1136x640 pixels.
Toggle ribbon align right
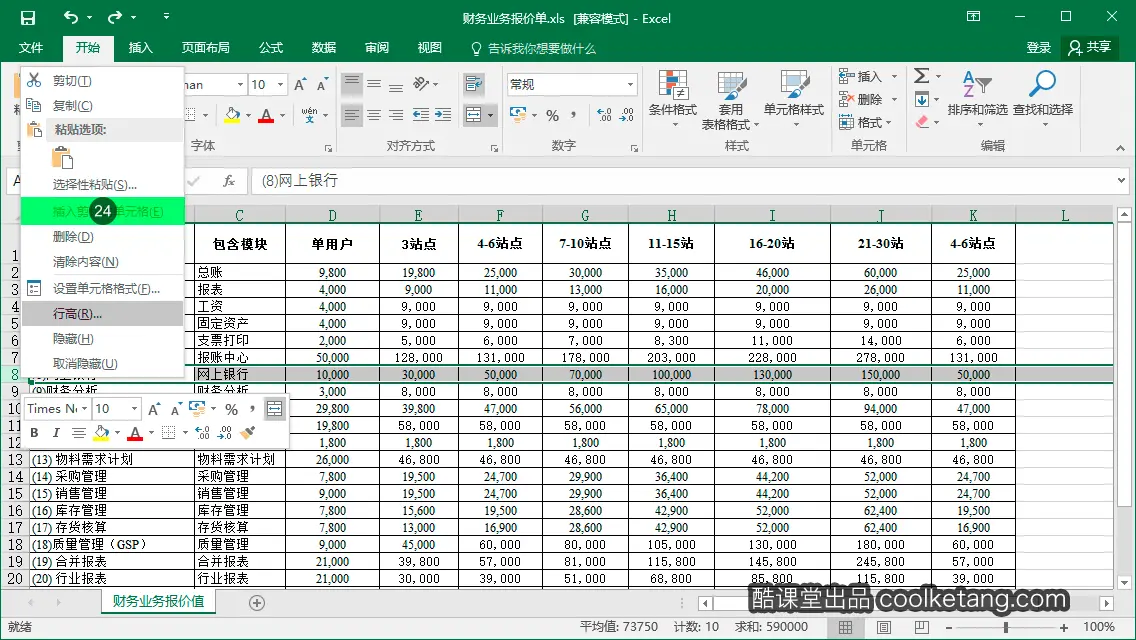coord(396,115)
